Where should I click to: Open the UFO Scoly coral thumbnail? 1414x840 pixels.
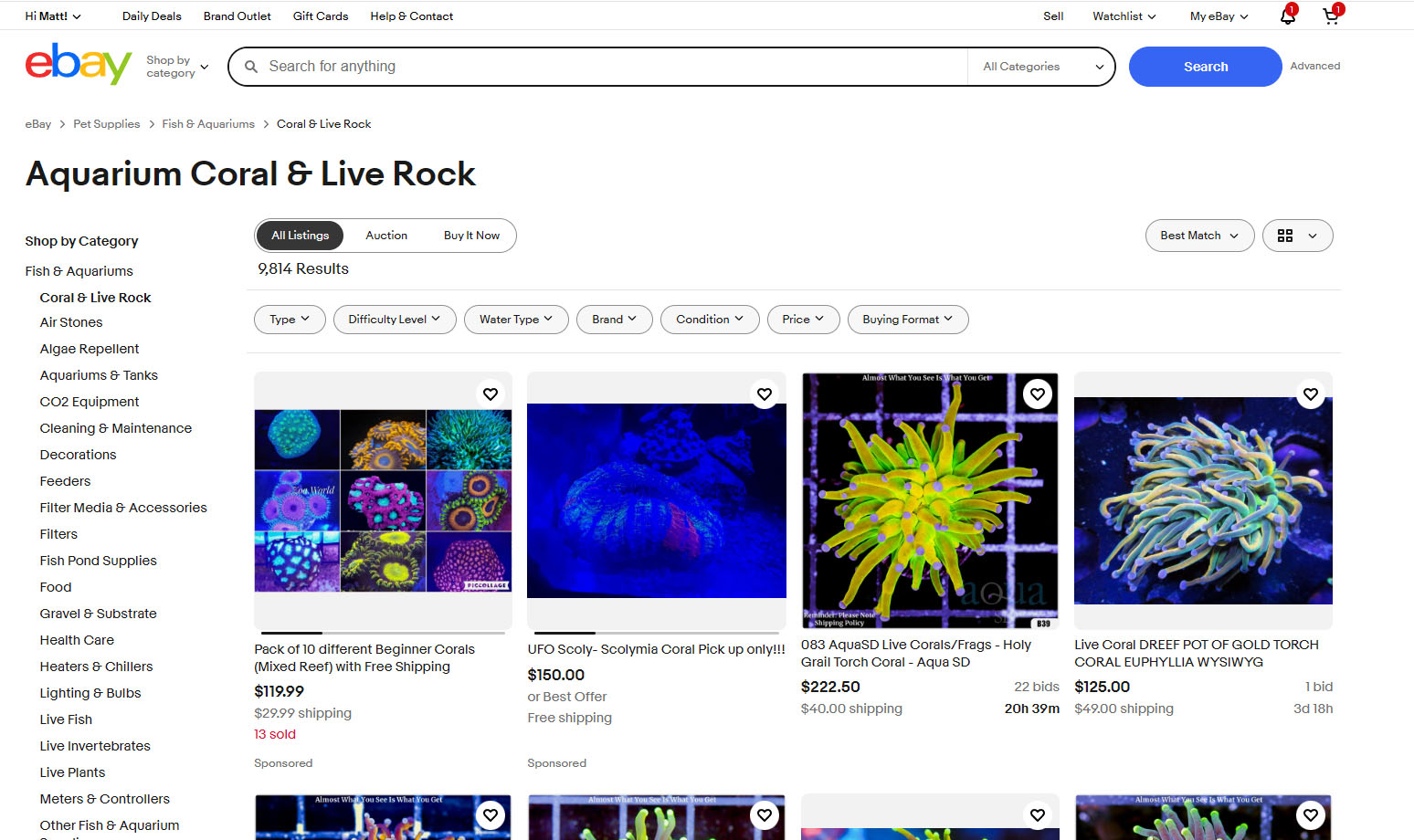[657, 500]
